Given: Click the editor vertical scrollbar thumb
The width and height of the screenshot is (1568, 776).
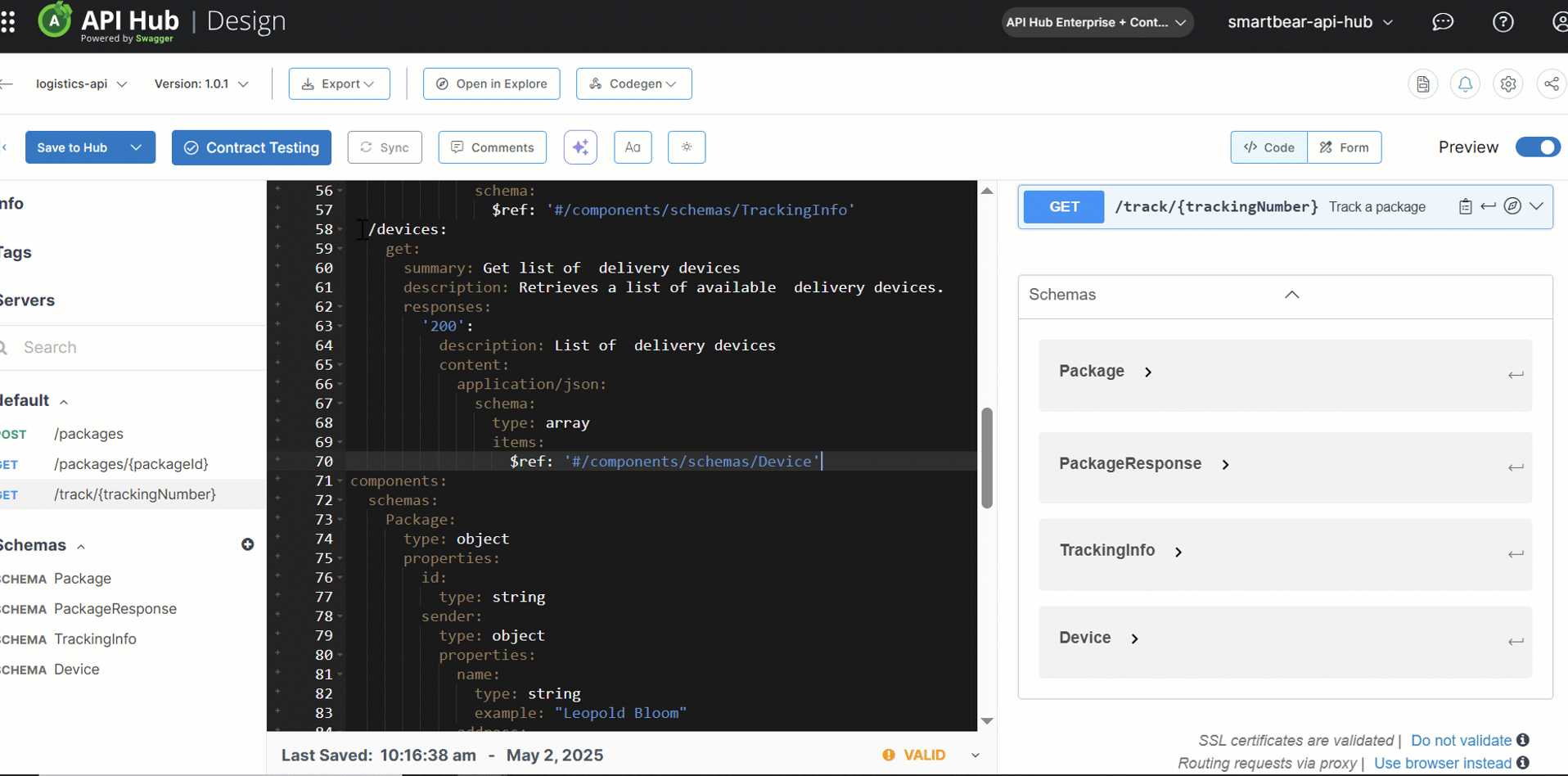Looking at the screenshot, I should click(x=987, y=458).
